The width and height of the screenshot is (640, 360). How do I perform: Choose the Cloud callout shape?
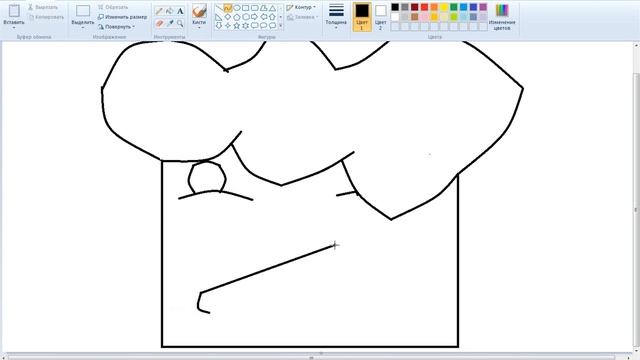(272, 26)
